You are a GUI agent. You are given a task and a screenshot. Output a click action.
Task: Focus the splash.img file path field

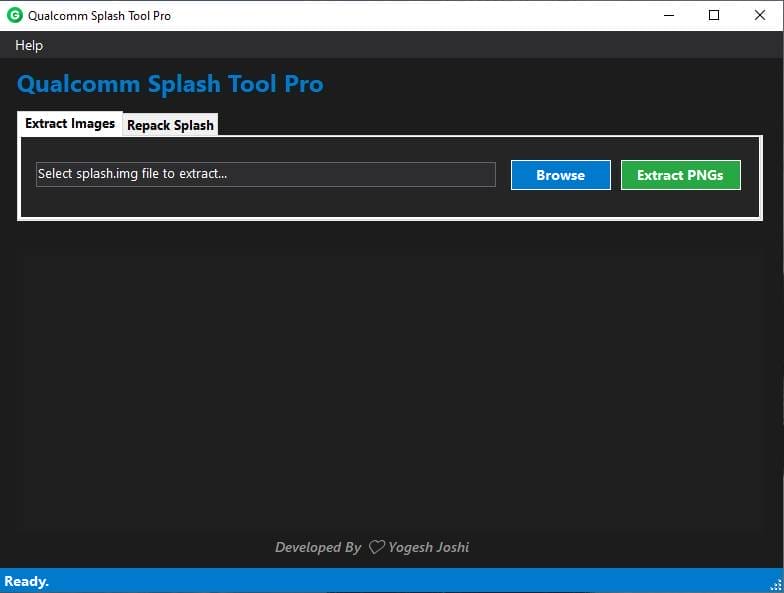tap(266, 174)
